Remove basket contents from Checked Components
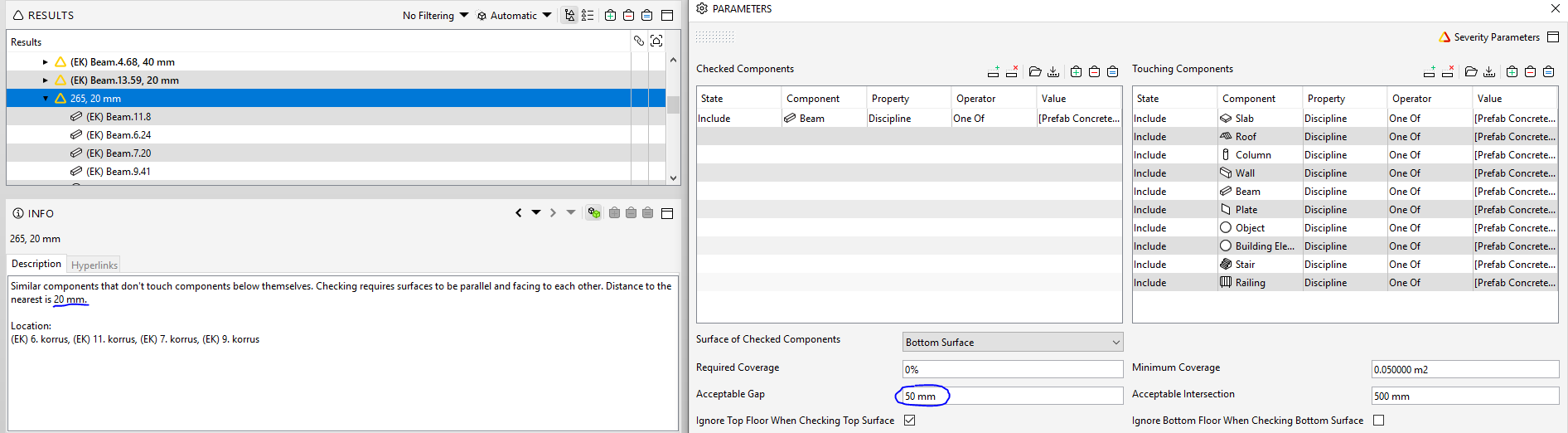 [x=1094, y=71]
